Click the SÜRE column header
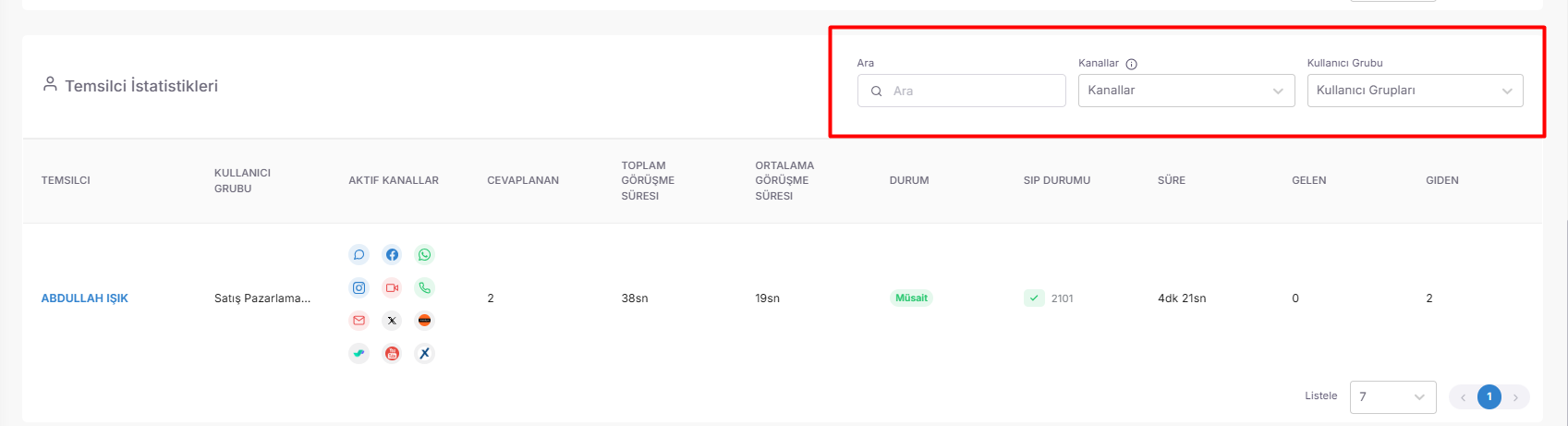 coord(1172,180)
